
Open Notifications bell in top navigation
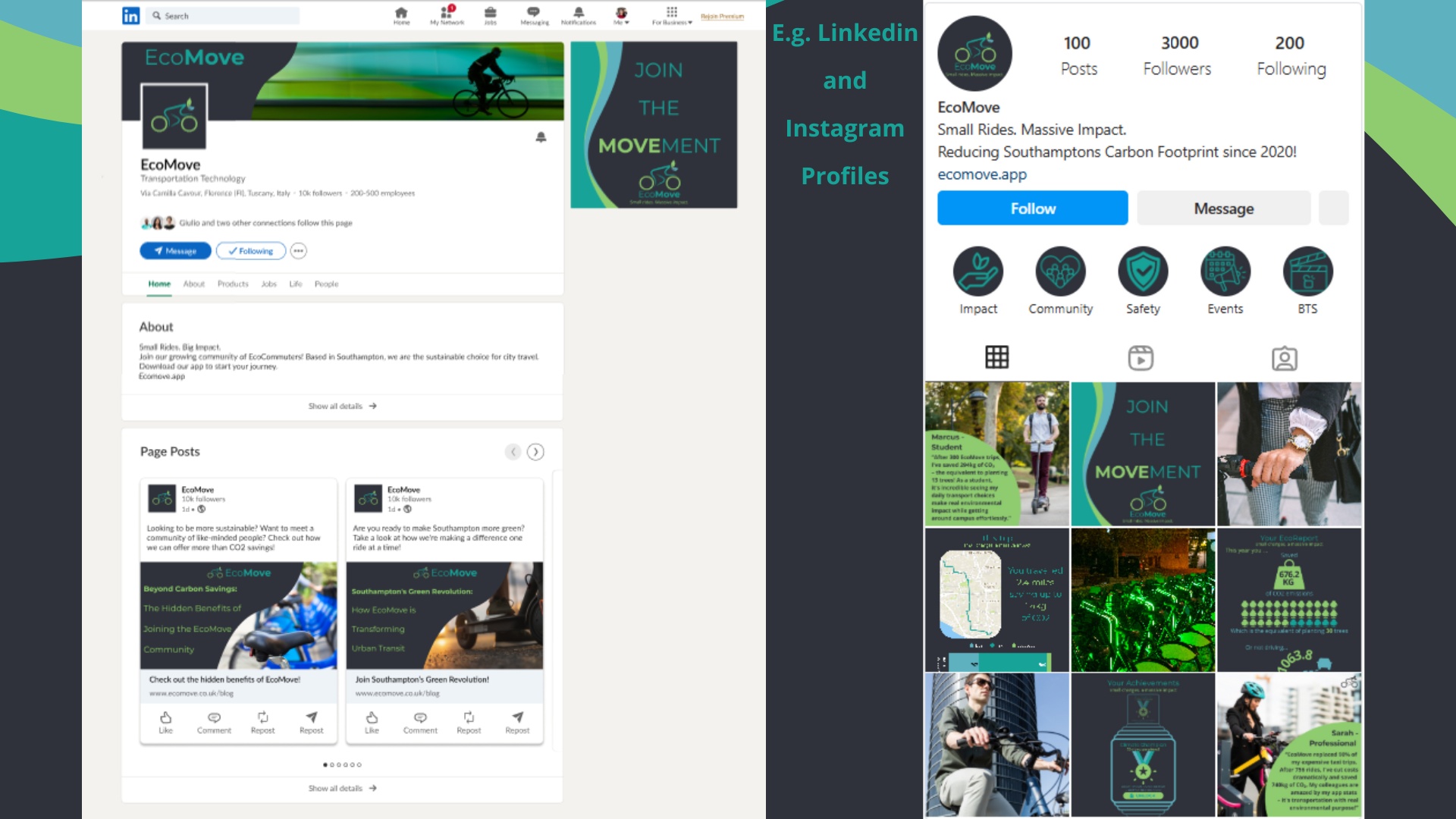[579, 15]
